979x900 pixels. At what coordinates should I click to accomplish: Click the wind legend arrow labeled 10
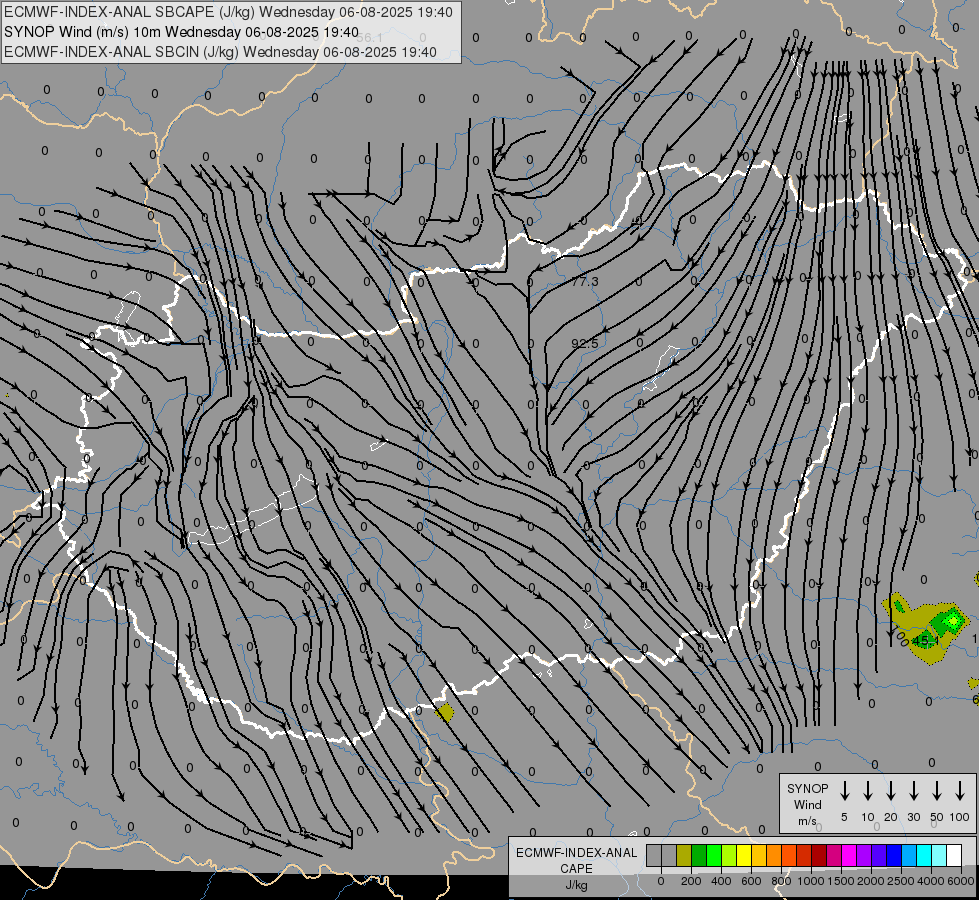tap(867, 791)
